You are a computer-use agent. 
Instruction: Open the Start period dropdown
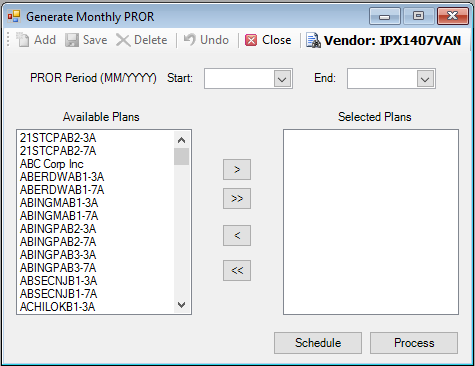(x=282, y=79)
